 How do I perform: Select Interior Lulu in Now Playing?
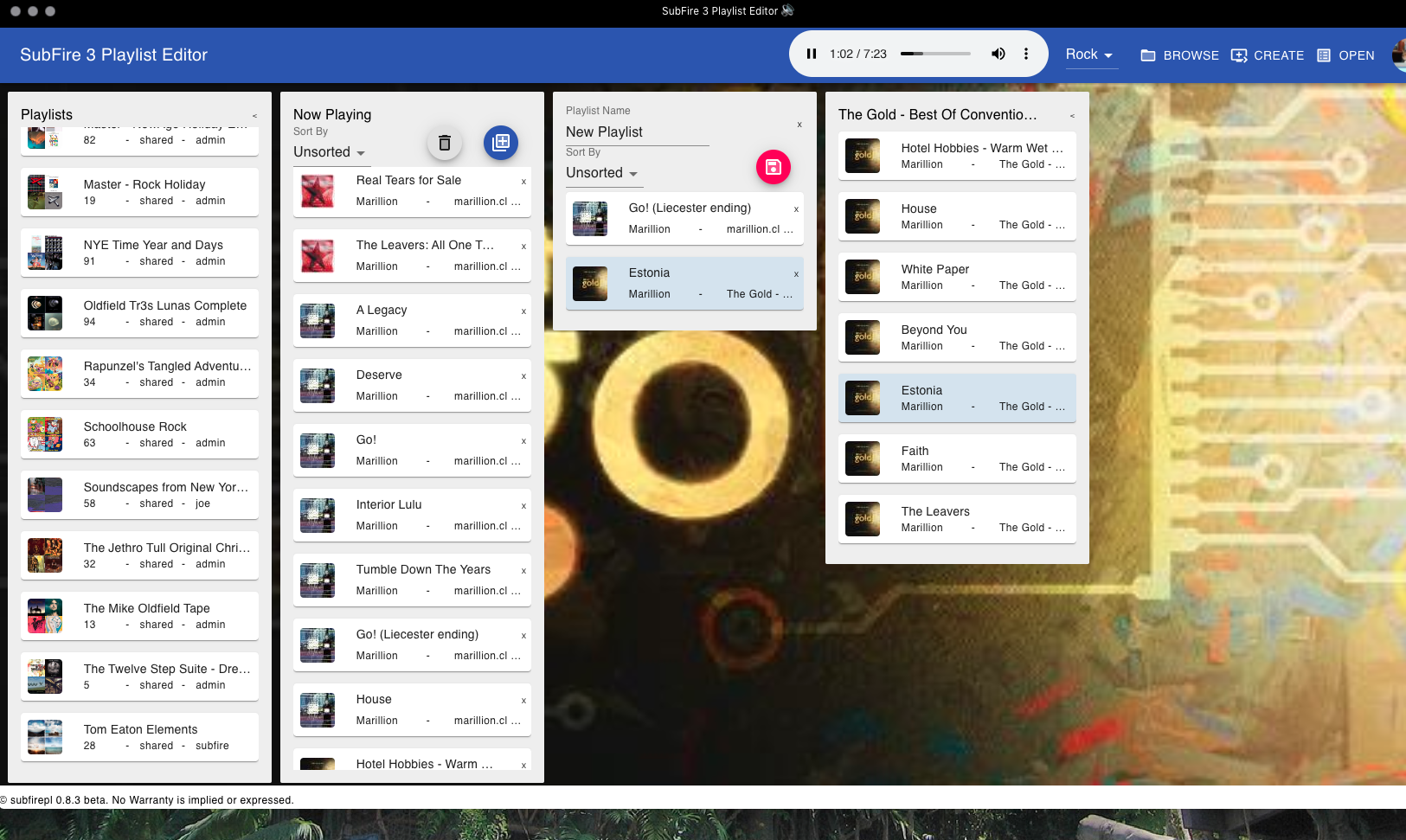coord(412,515)
